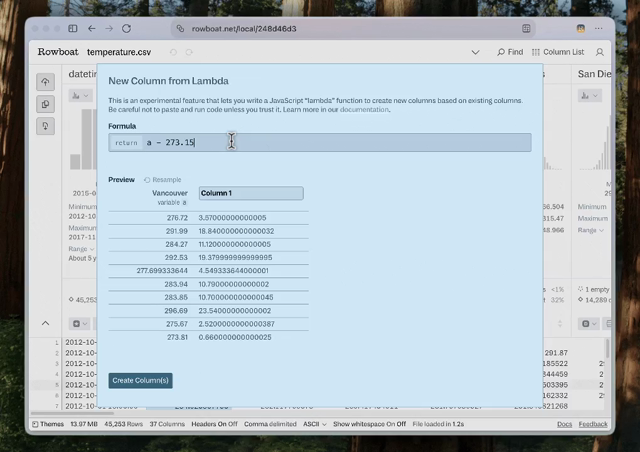The height and width of the screenshot is (452, 640).
Task: Click preview value 277.699333644
Action: tap(162, 271)
